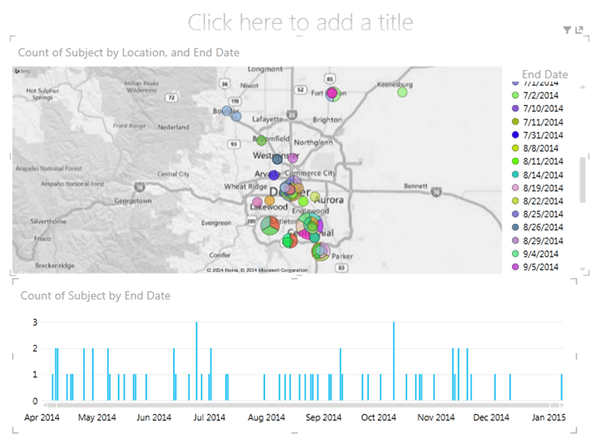
Task: Click the 'Count of Subject by End Date' chart title
Action: 95,296
